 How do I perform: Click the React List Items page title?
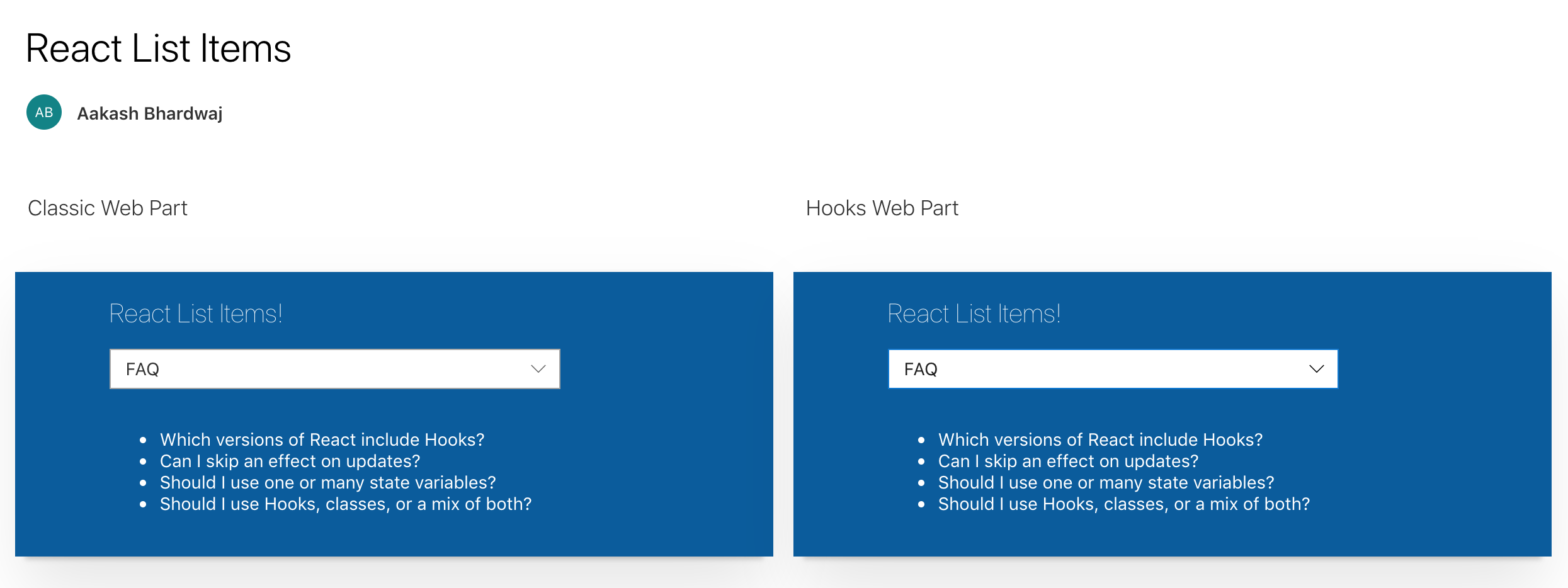click(158, 48)
